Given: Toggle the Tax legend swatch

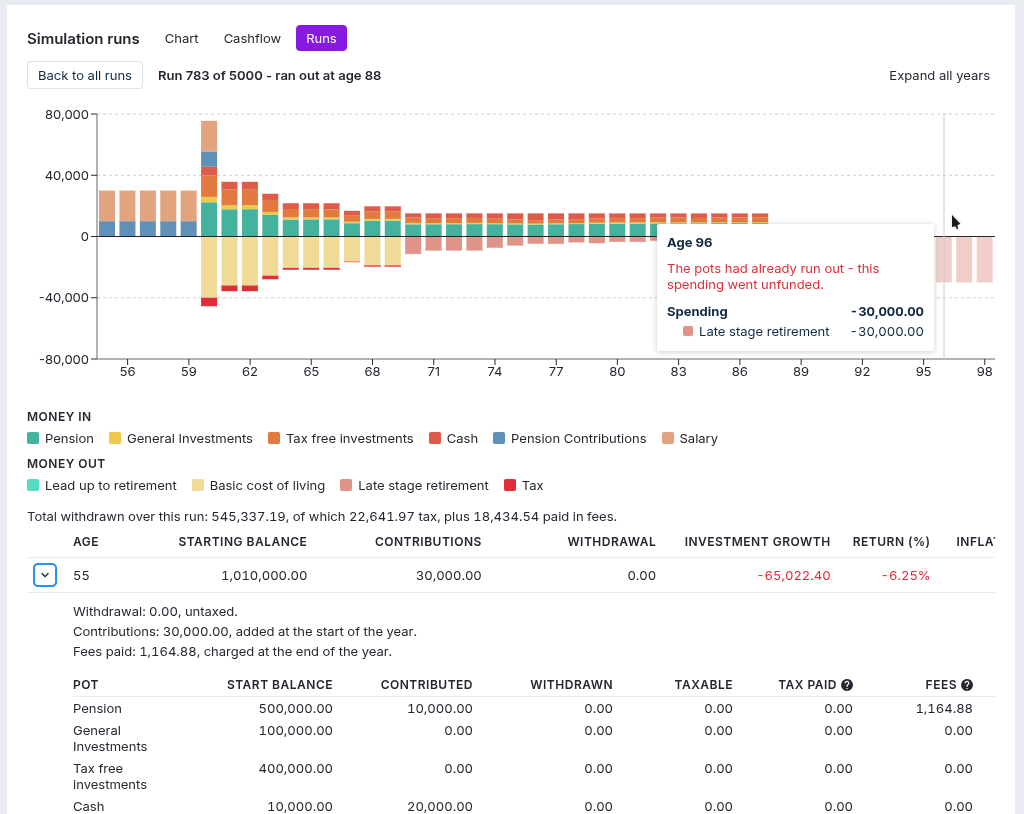Looking at the screenshot, I should 511,485.
